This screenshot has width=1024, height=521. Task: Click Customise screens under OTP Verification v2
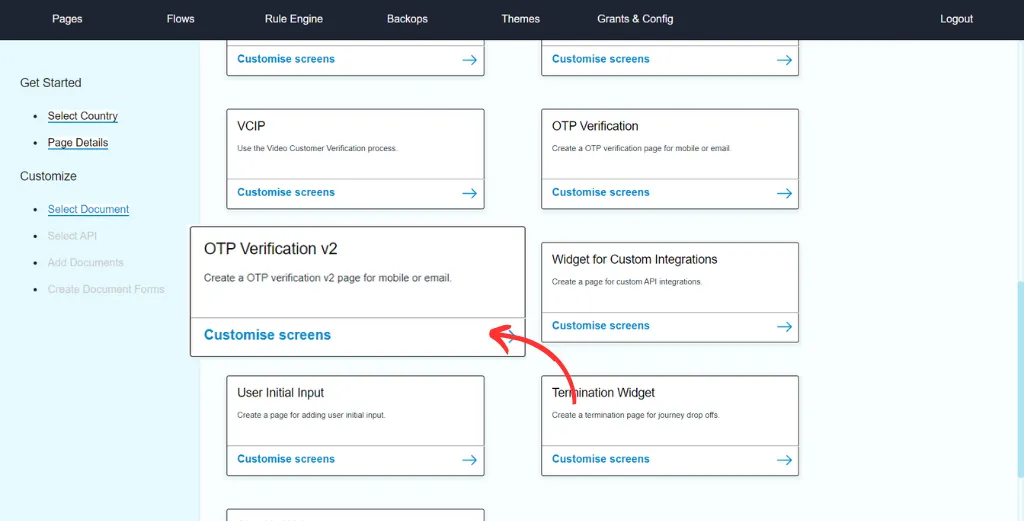point(267,335)
